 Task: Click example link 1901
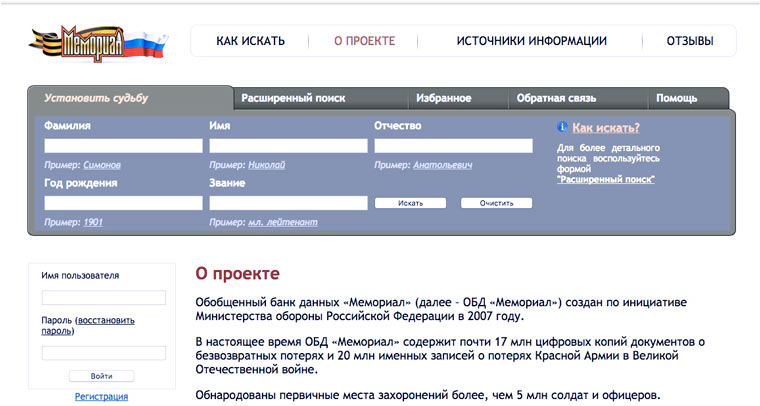coord(93,222)
